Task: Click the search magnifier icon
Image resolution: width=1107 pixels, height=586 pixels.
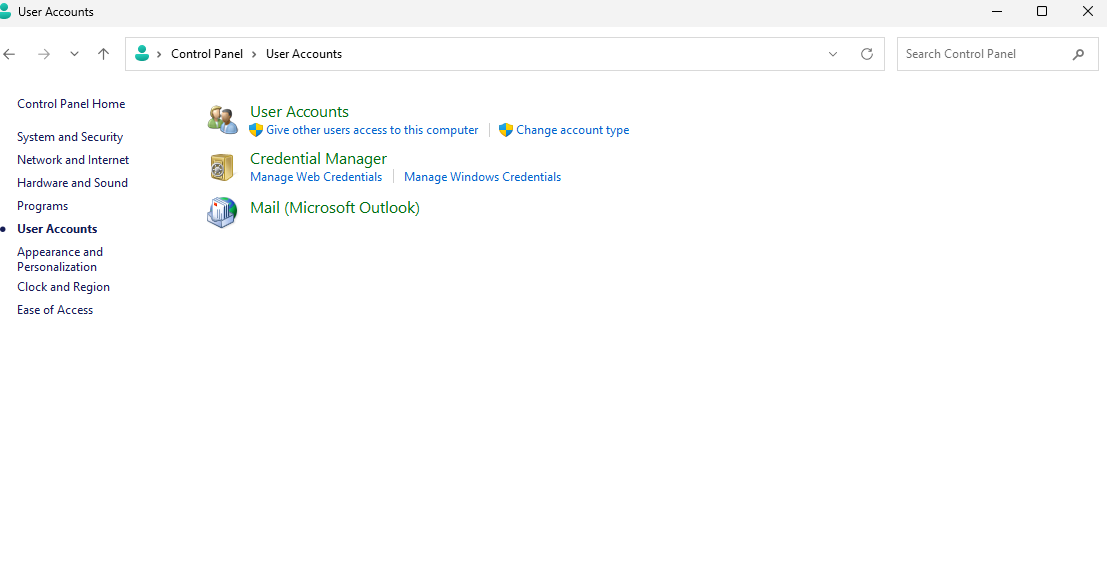Action: tap(1078, 54)
